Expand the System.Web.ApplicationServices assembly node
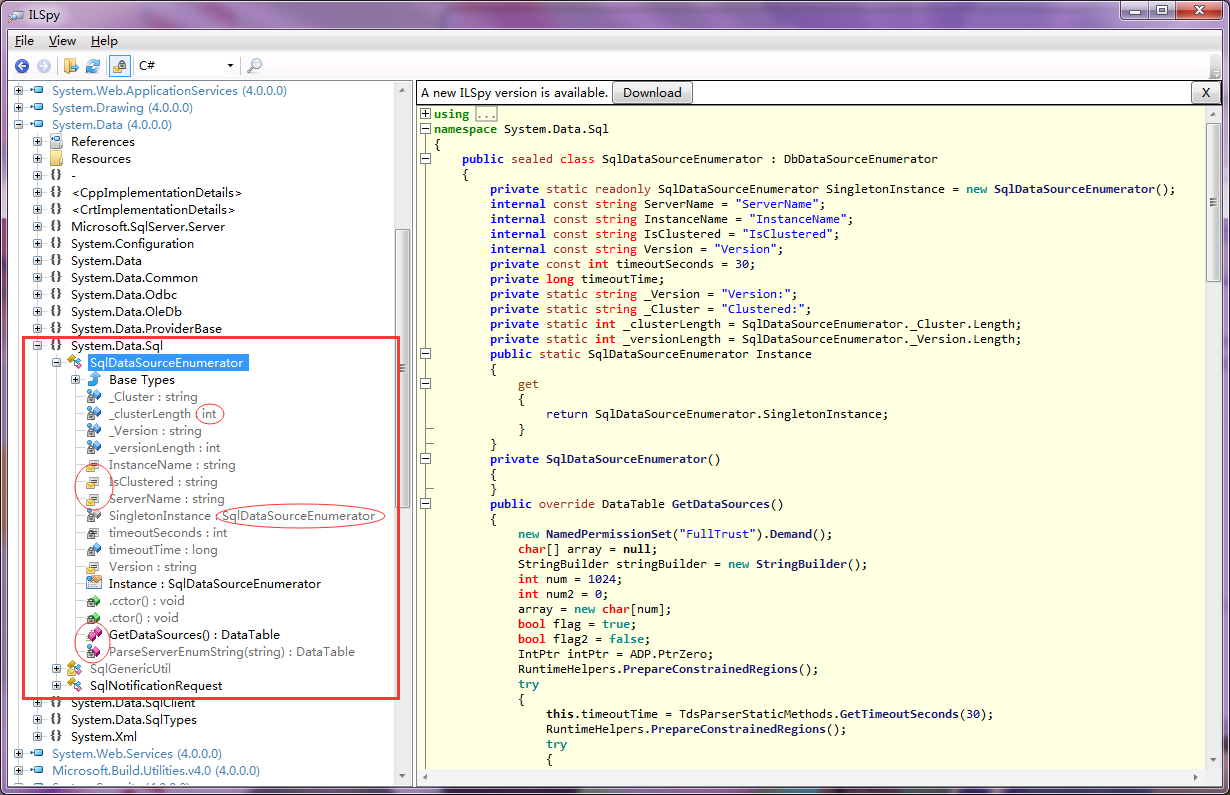Screen dimensions: 1230x795 coord(18,90)
